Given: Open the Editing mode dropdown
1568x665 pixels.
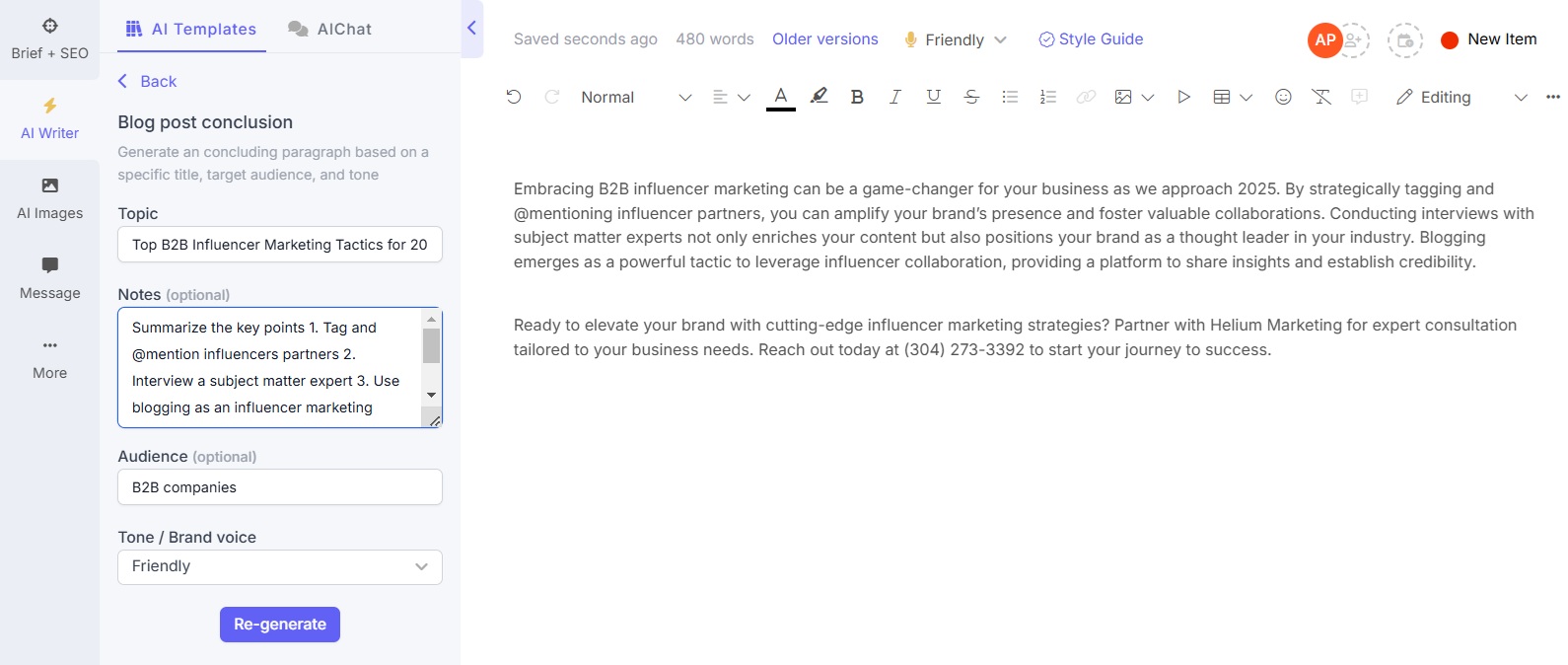Looking at the screenshot, I should [1461, 97].
